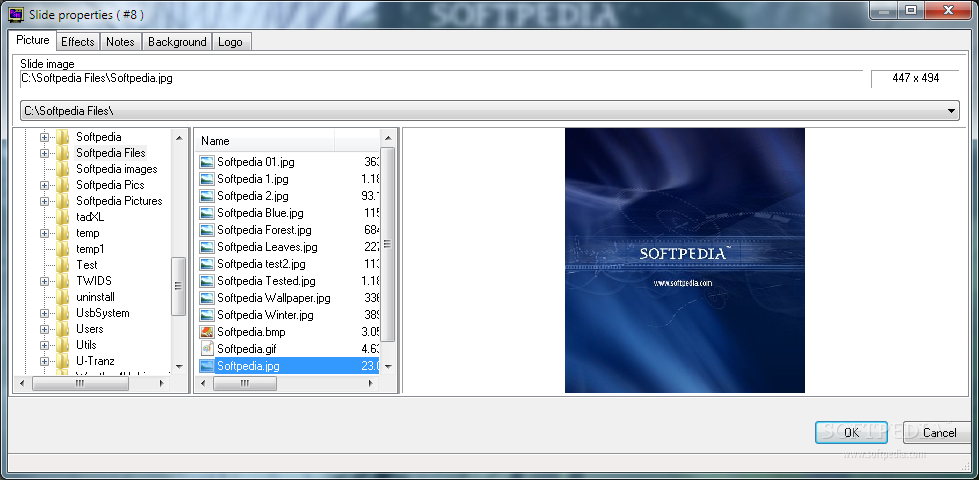
Task: Select the Picture tab
Action: 33,40
